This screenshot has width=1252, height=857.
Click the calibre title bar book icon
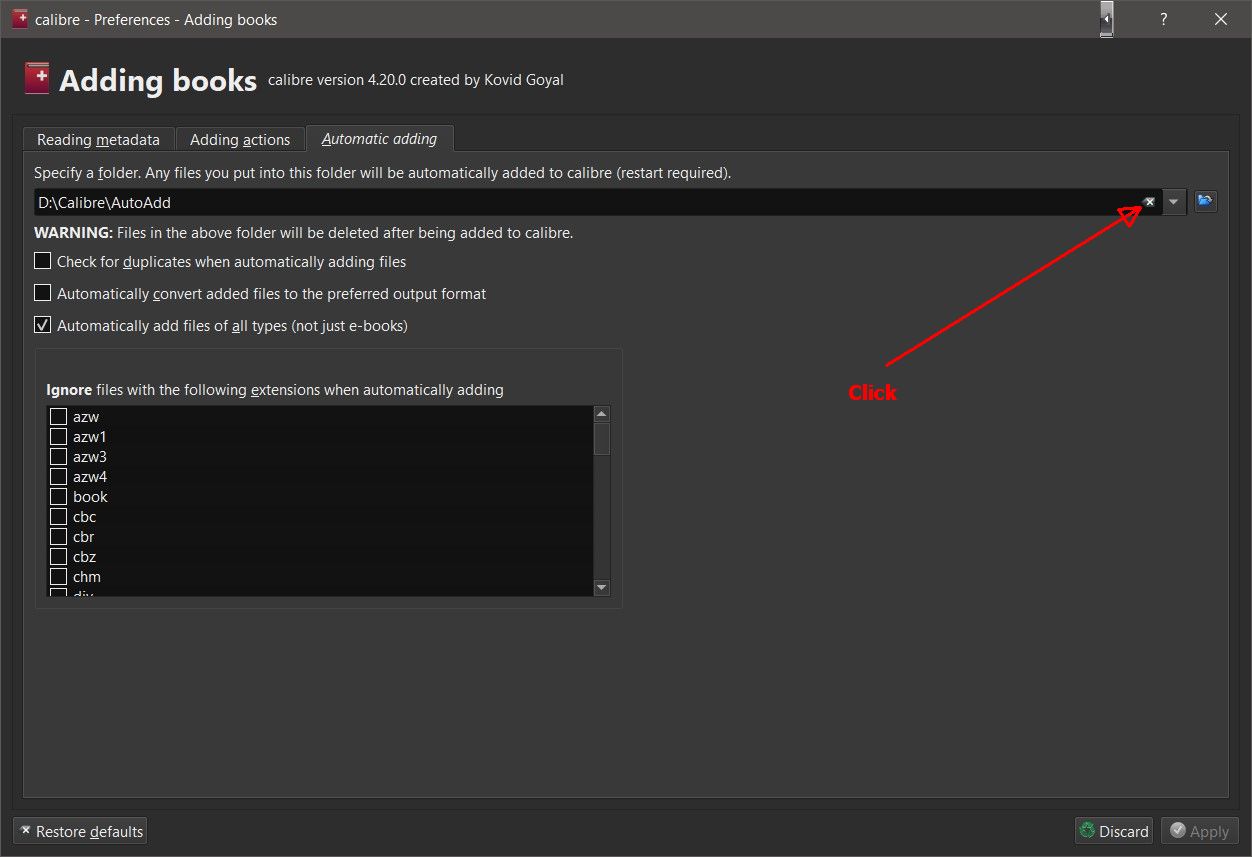20,19
